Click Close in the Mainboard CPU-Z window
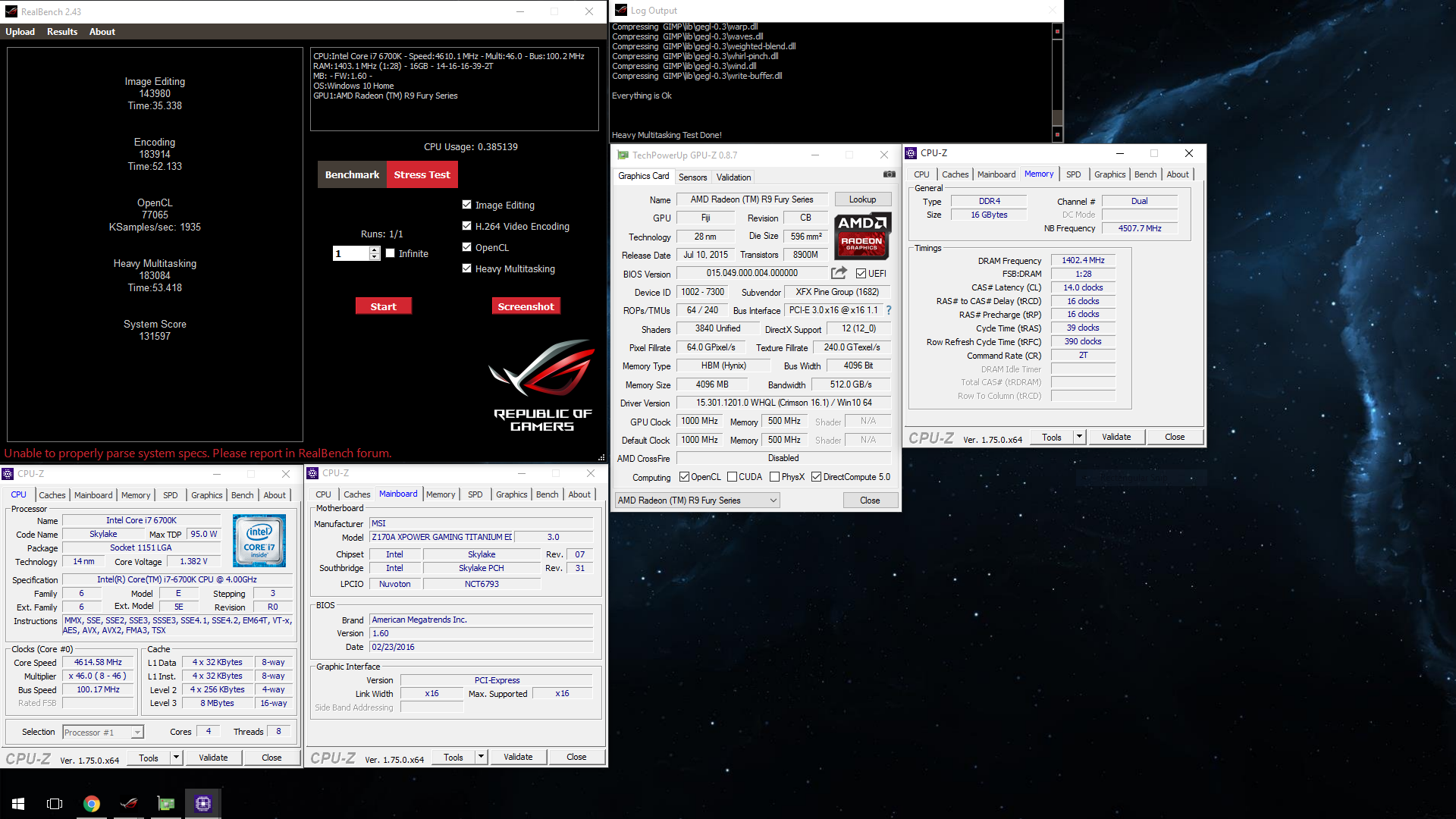The width and height of the screenshot is (1456, 819). [576, 757]
